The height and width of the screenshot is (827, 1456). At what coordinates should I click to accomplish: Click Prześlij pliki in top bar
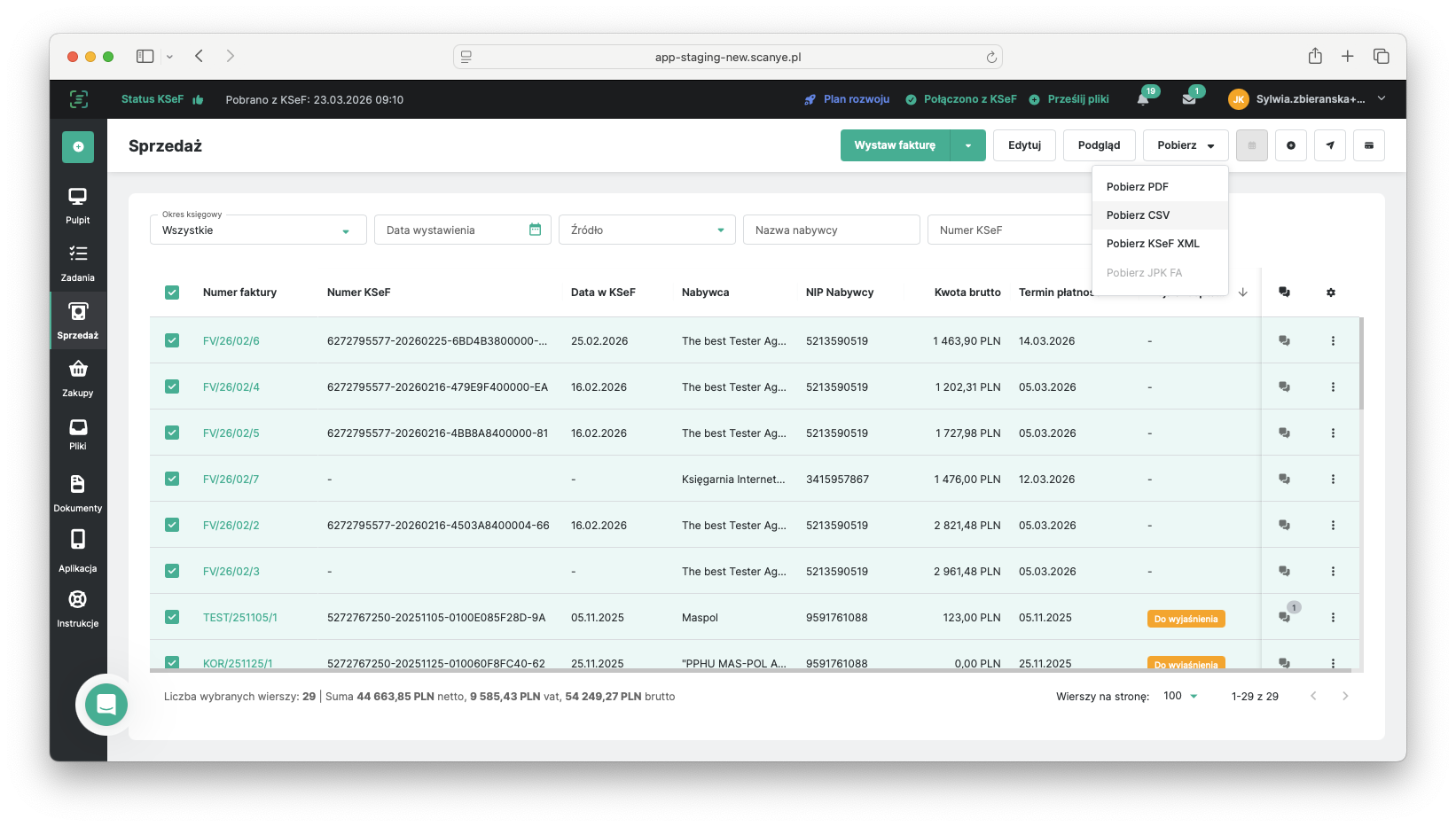(1069, 99)
